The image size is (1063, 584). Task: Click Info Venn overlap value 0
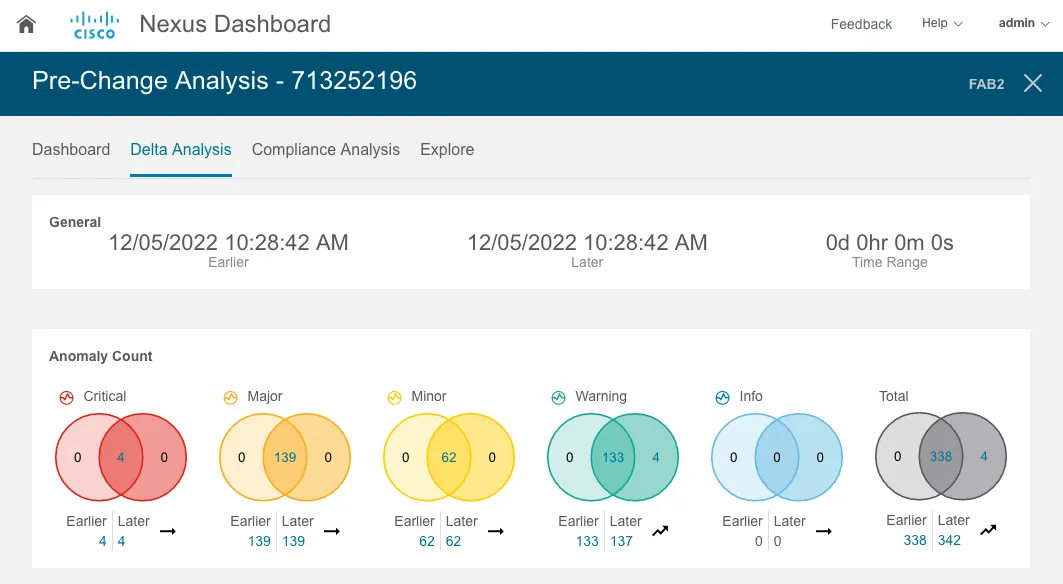click(777, 457)
